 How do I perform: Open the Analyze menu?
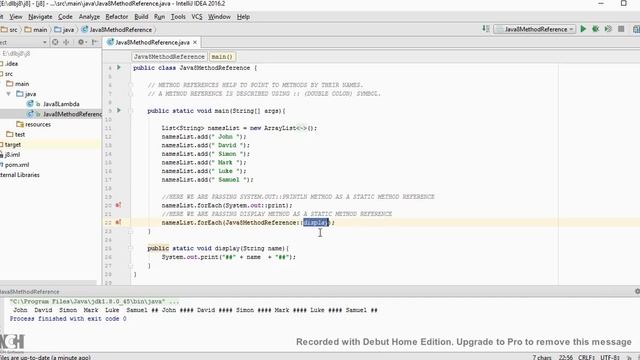tap(89, 17)
